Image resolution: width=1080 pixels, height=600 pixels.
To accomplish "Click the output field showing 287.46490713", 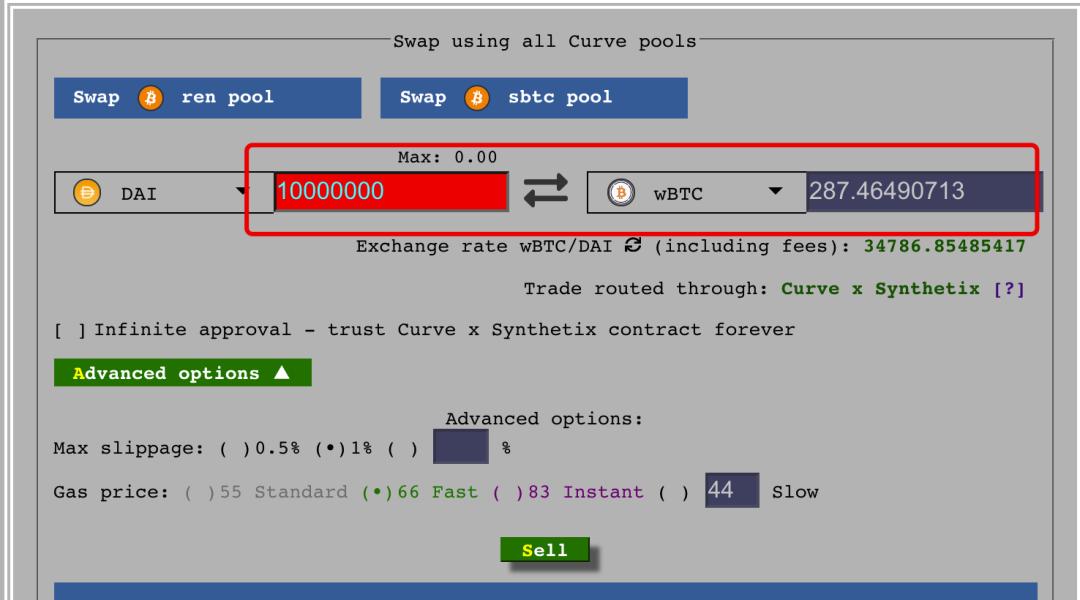I will click(924, 192).
